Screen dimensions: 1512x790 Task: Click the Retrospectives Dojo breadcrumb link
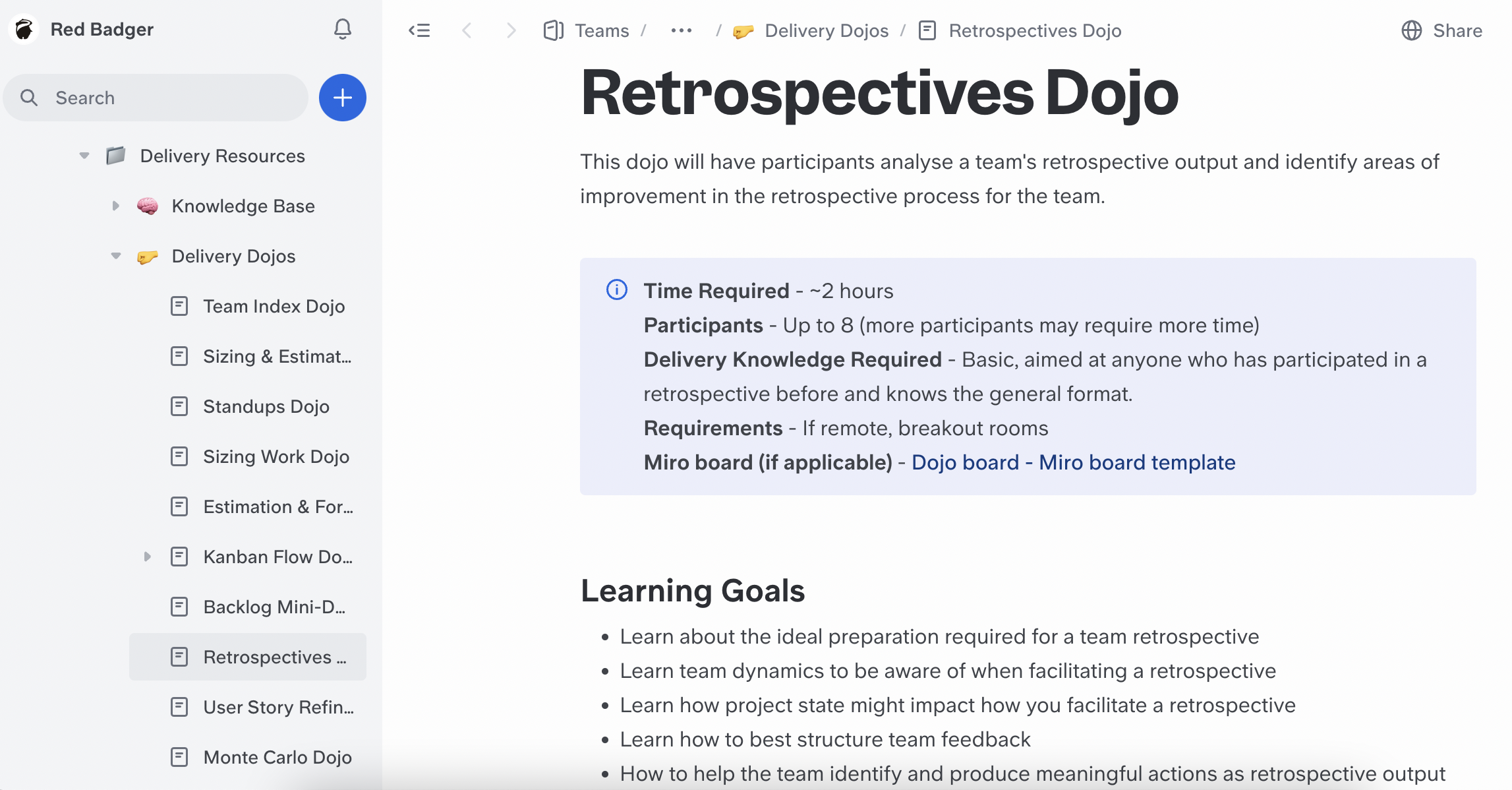point(1035,30)
